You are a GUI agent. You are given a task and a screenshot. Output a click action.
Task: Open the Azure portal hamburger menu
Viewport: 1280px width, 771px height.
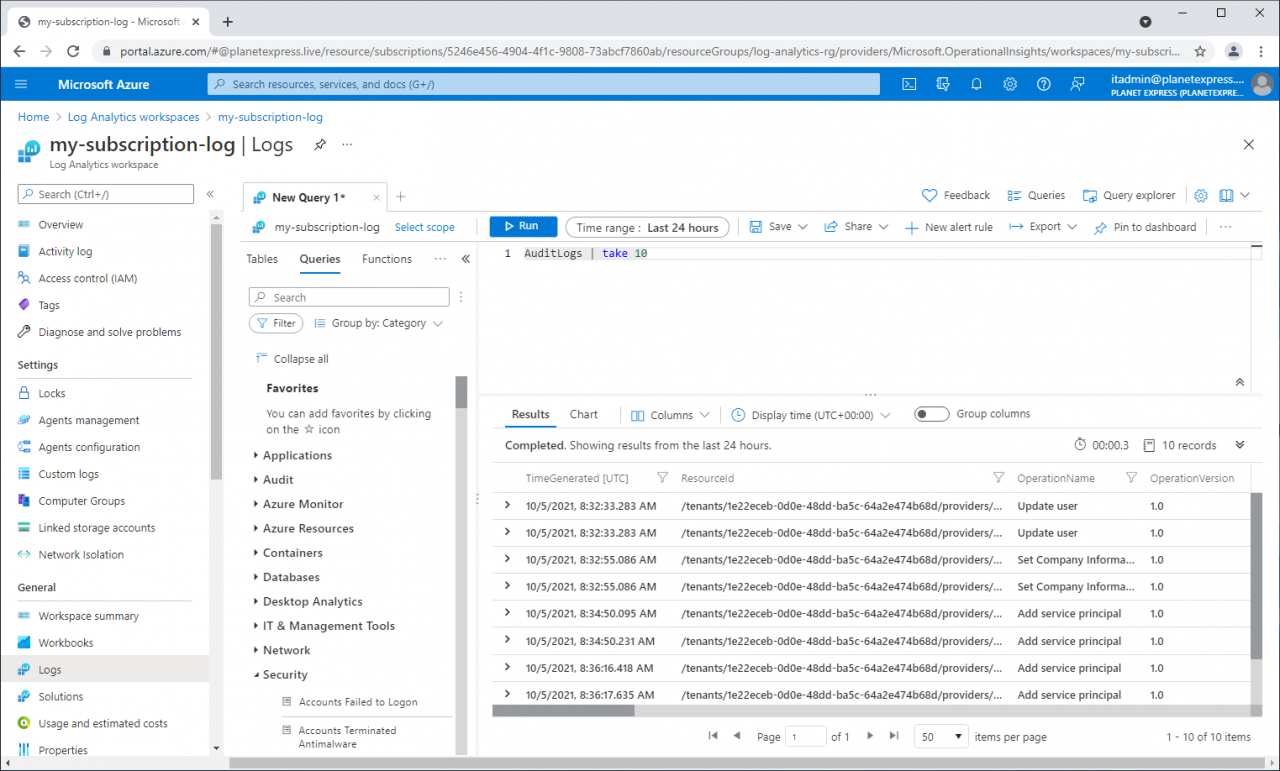coord(22,84)
